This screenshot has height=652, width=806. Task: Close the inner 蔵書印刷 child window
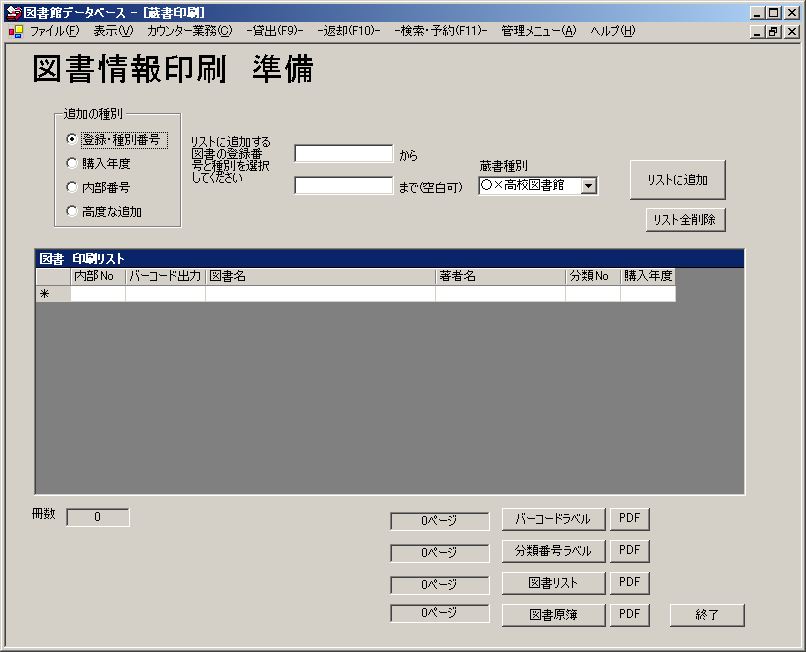(792, 32)
